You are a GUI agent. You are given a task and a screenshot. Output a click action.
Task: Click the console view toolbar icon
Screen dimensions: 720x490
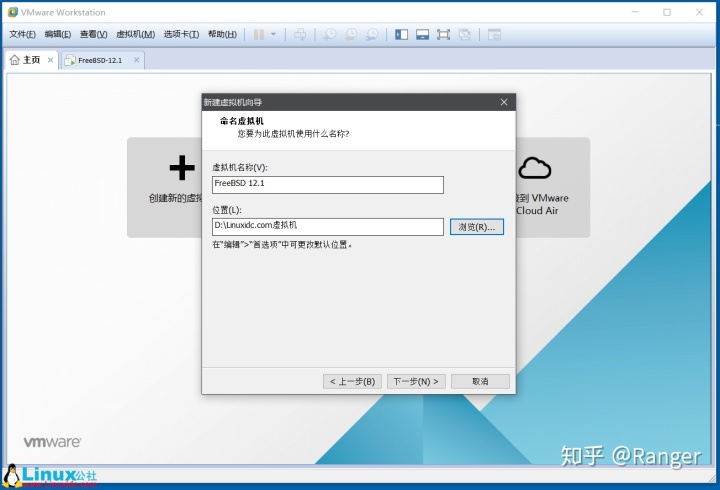point(494,34)
